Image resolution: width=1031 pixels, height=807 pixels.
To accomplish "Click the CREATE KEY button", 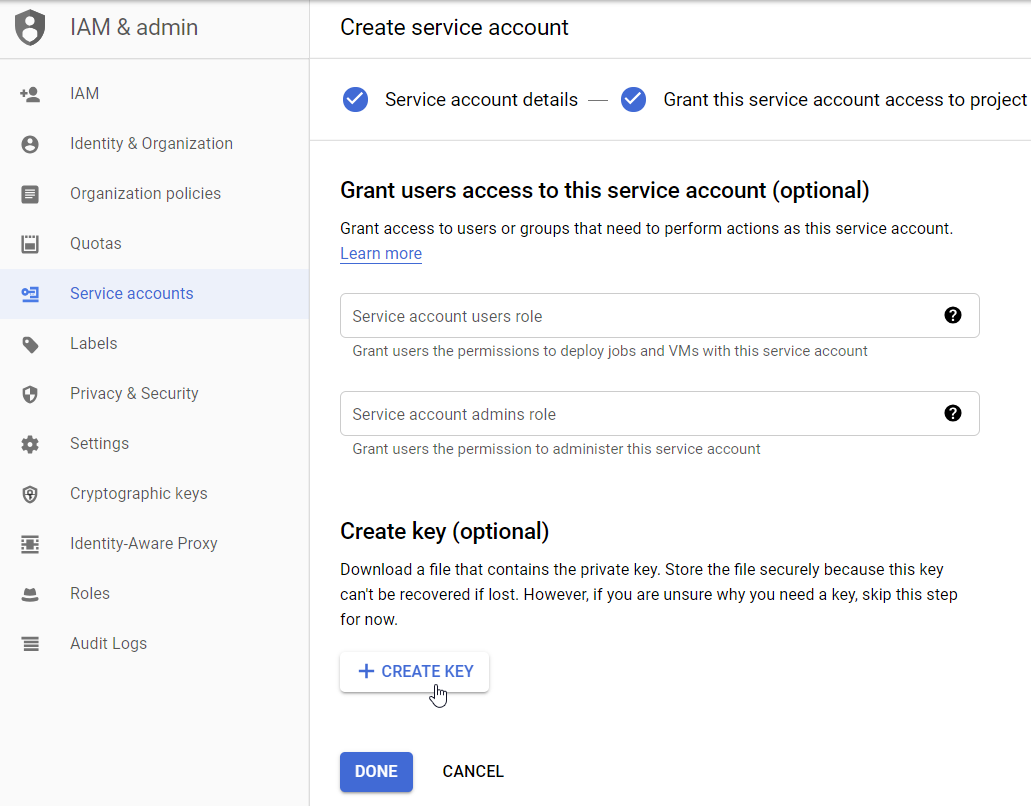I will pyautogui.click(x=414, y=671).
